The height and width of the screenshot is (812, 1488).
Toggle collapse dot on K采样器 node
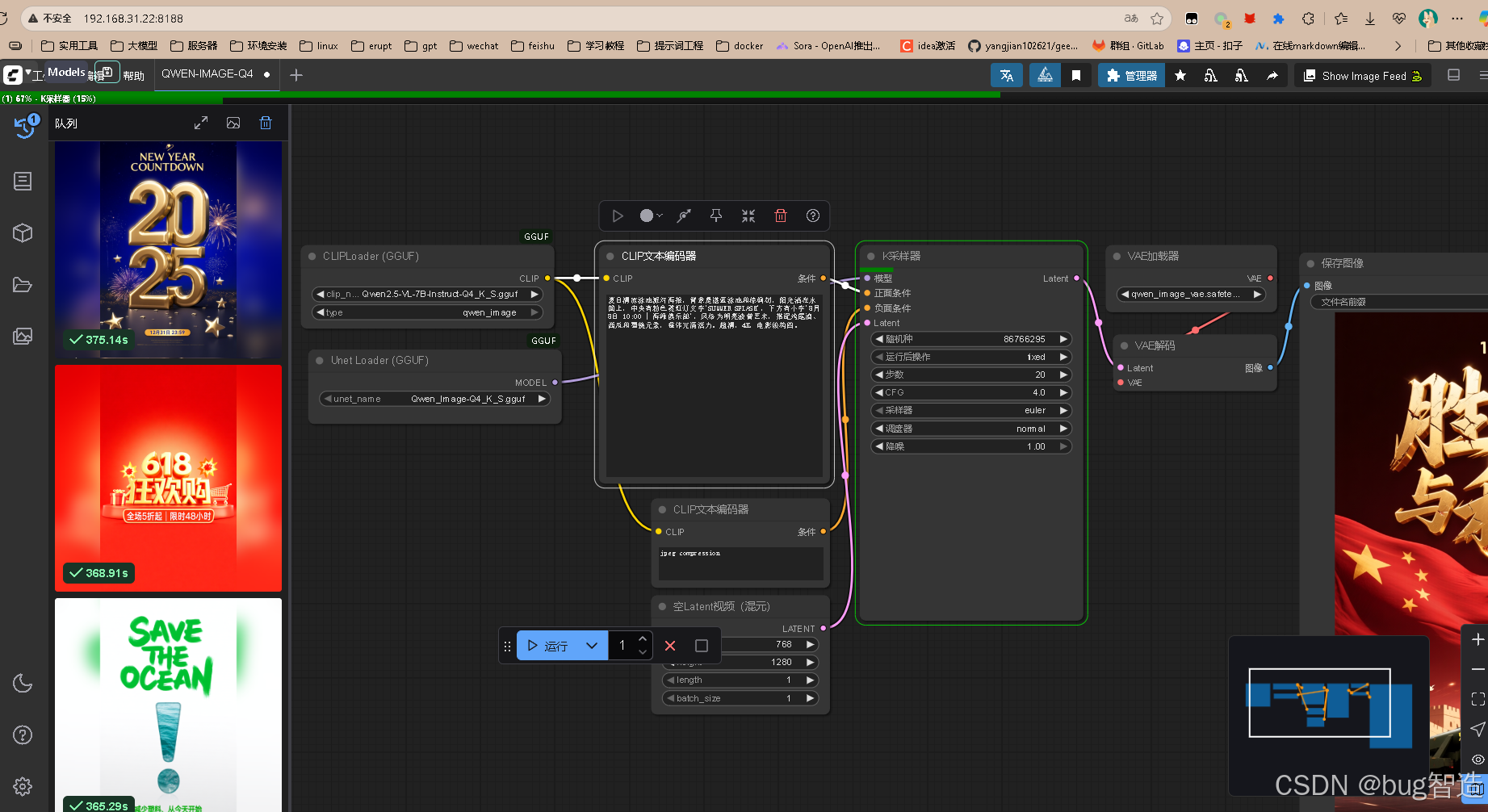(870, 256)
